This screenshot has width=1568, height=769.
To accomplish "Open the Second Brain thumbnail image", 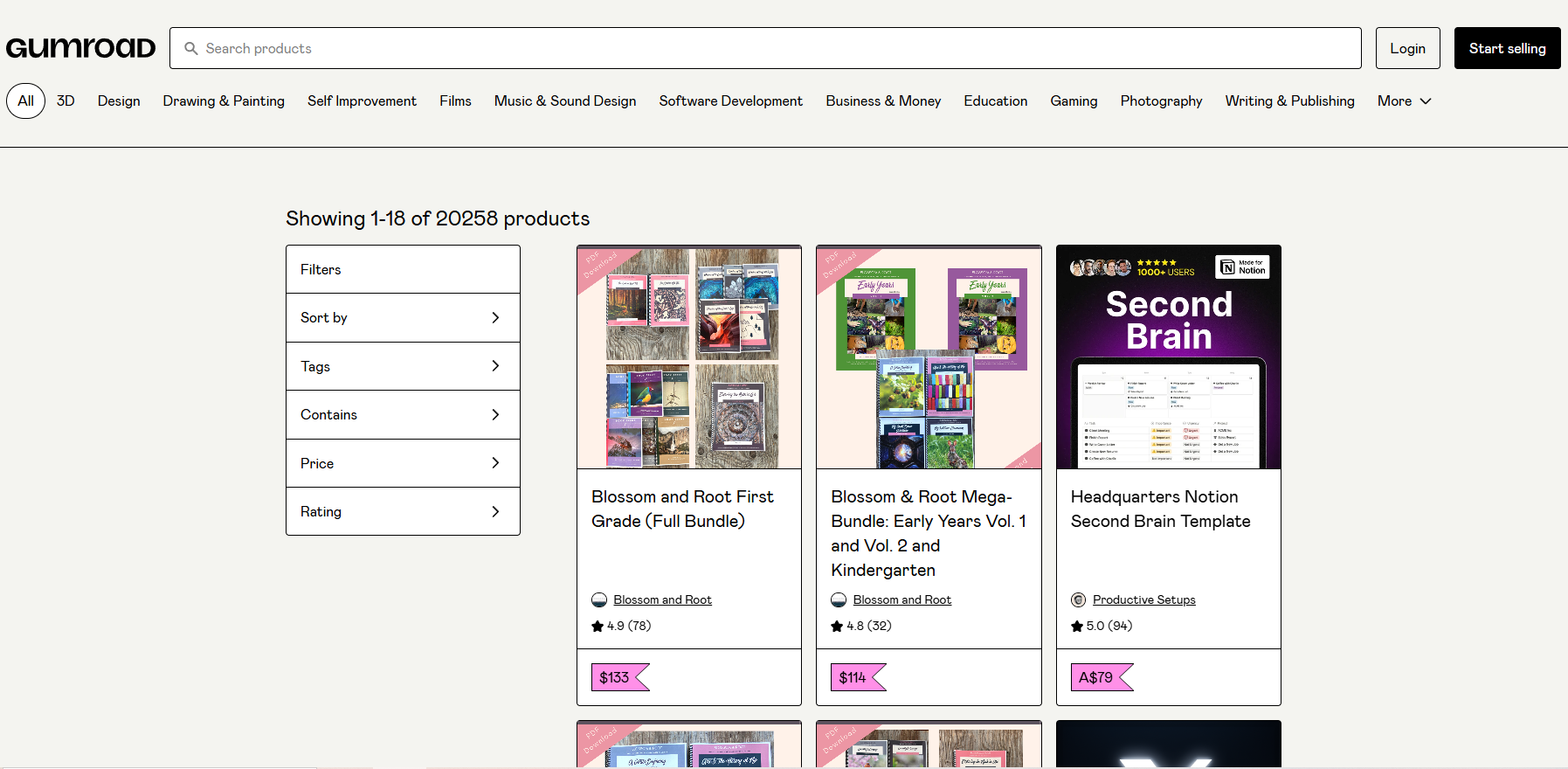I will coord(1169,357).
